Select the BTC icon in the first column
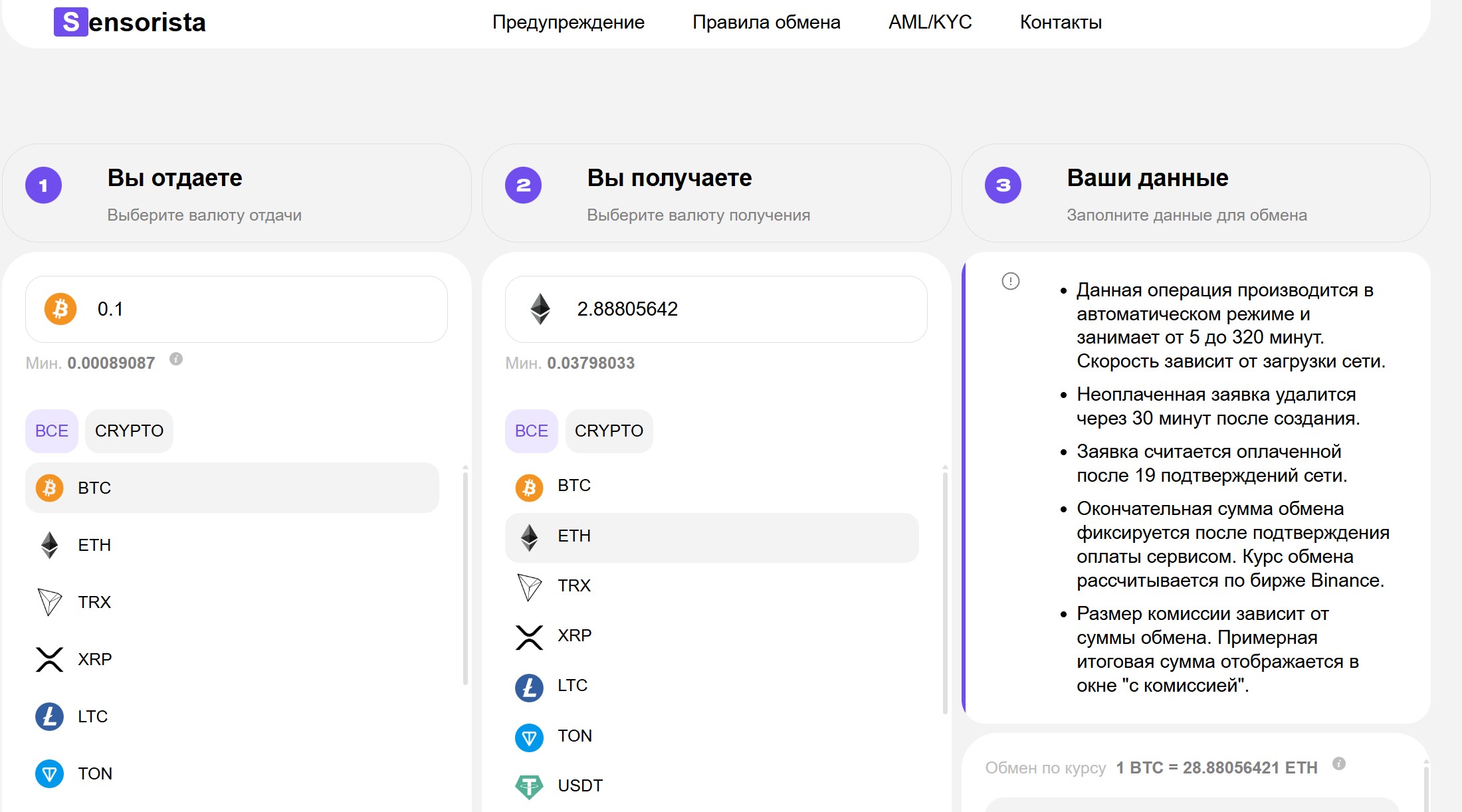The width and height of the screenshot is (1462, 812). click(50, 487)
